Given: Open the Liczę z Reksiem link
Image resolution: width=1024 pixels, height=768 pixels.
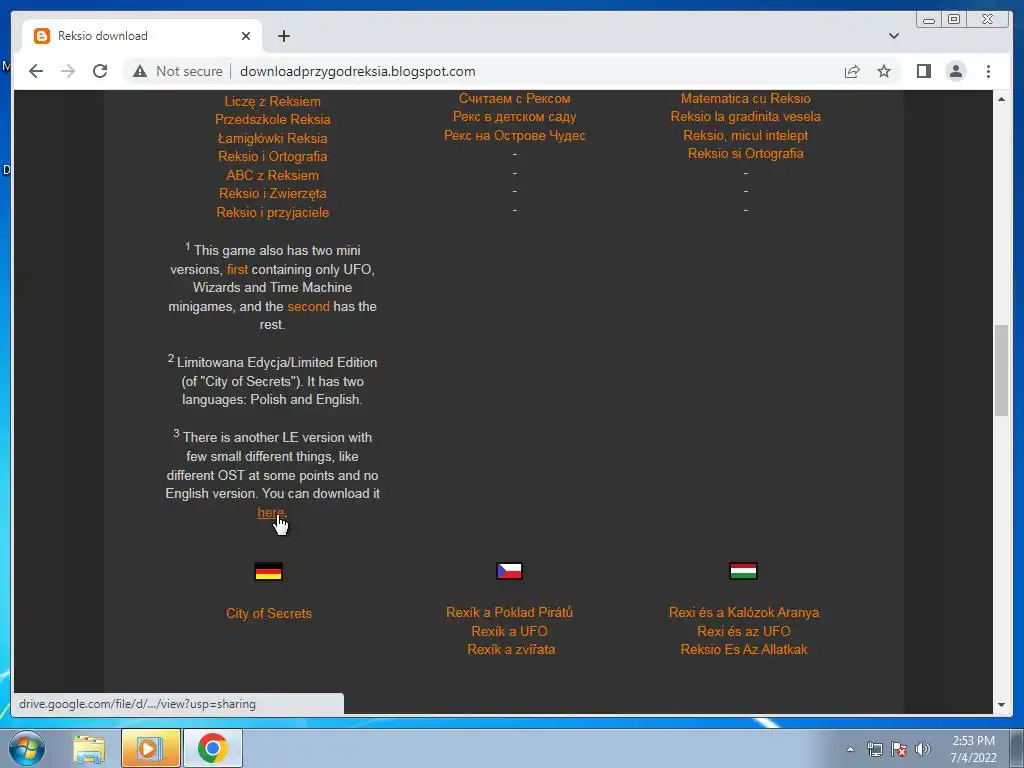Looking at the screenshot, I should tap(272, 101).
